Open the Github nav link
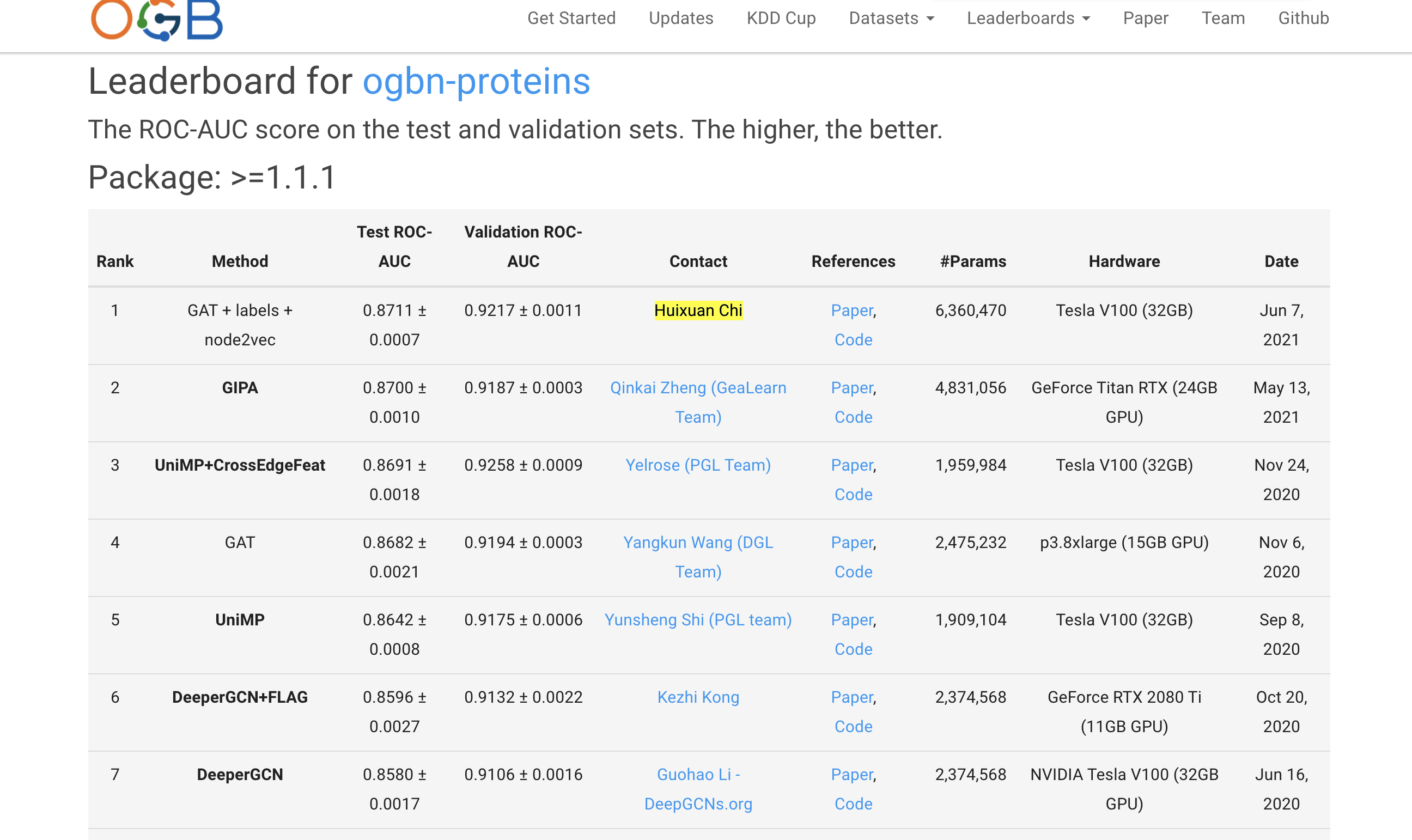1412x840 pixels. coord(1304,18)
